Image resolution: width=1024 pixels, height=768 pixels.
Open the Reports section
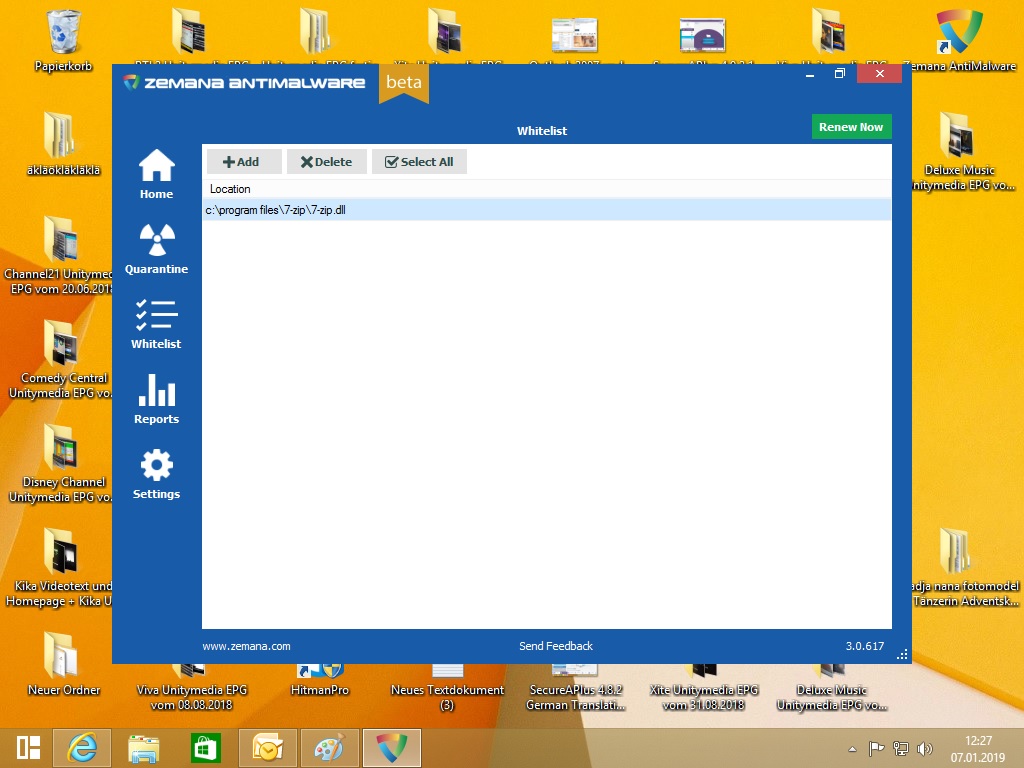pos(156,399)
